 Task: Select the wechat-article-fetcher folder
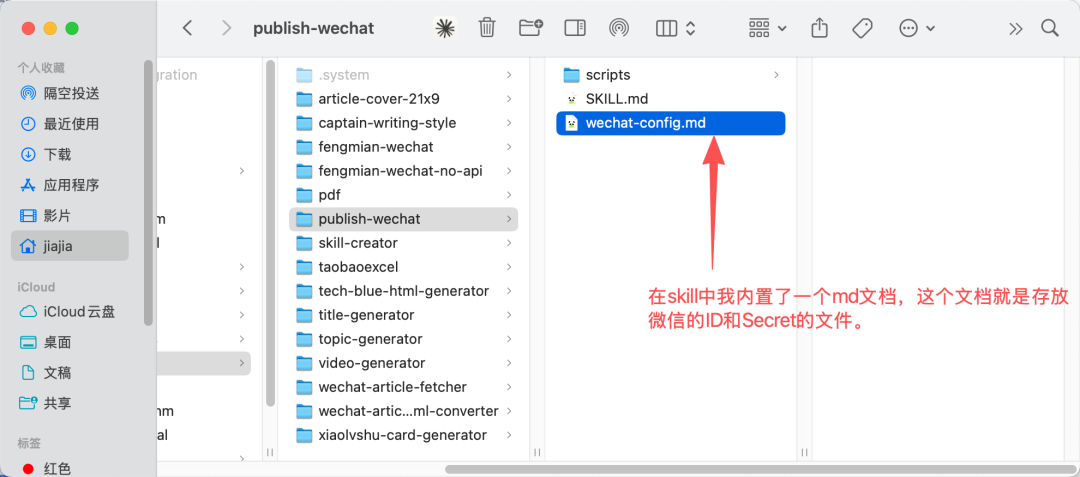(403, 387)
